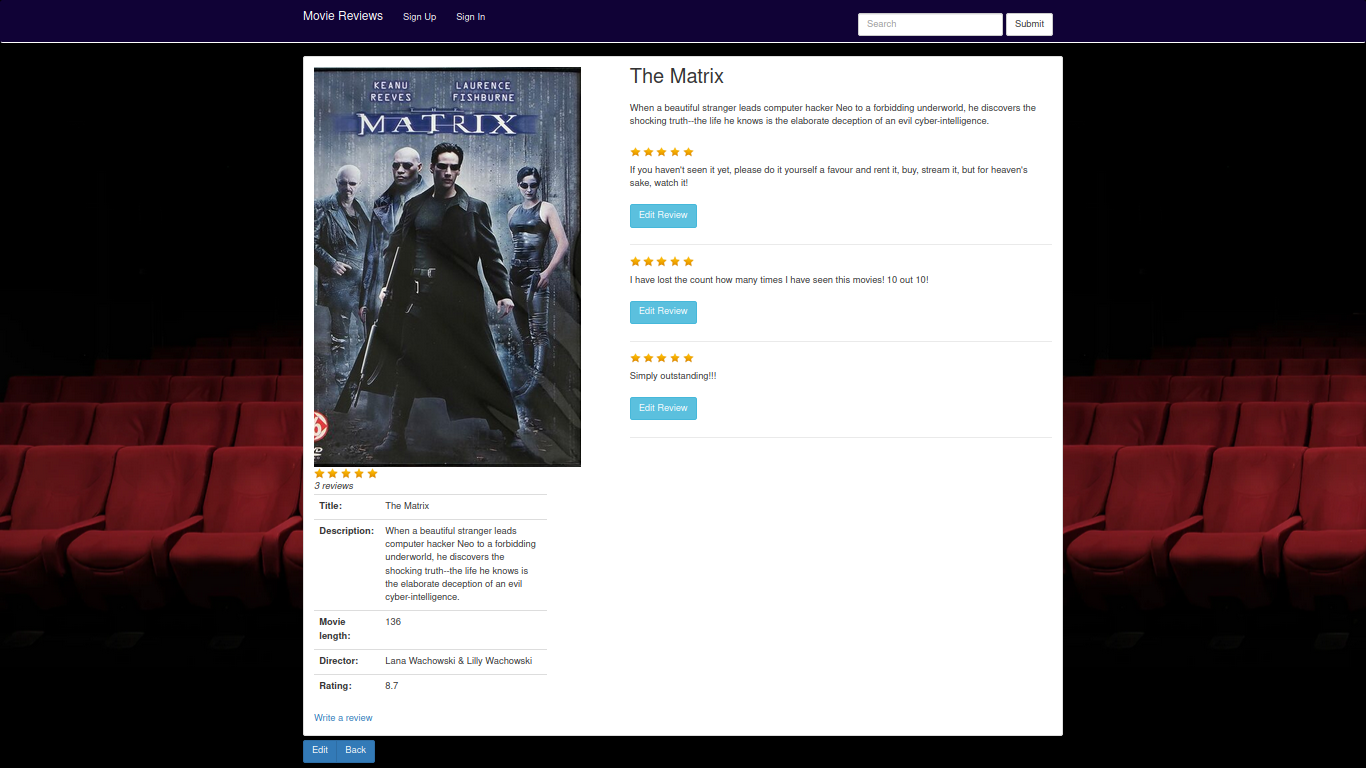Screen dimensions: 1366x768
Task: Open The Matrix poster image
Action: point(447,266)
